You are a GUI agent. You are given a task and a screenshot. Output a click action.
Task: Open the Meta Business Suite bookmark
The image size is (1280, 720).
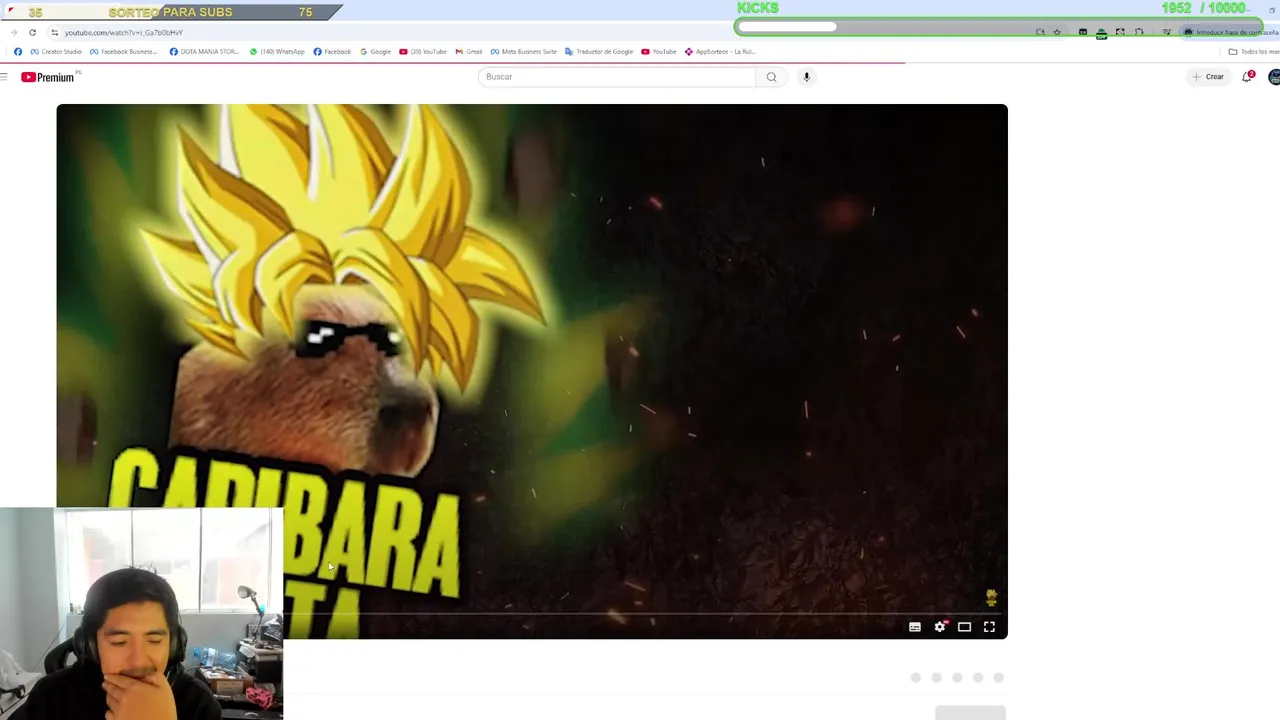click(523, 52)
